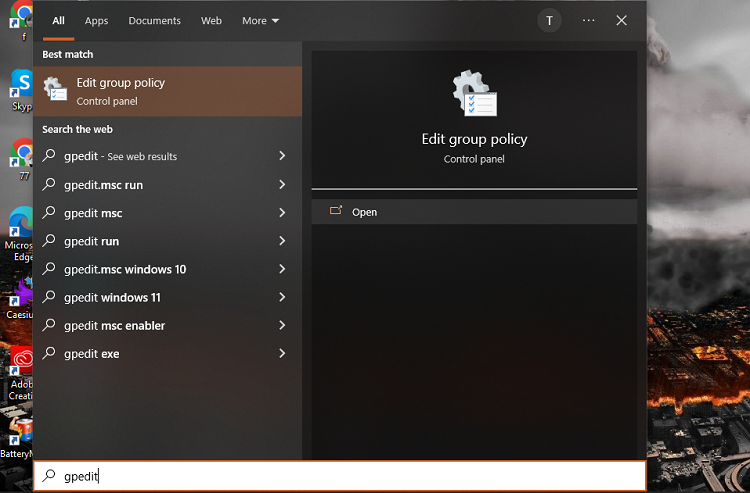This screenshot has width=750, height=493.
Task: Open Microsoft Edge desktop shortcut
Action: [21, 224]
